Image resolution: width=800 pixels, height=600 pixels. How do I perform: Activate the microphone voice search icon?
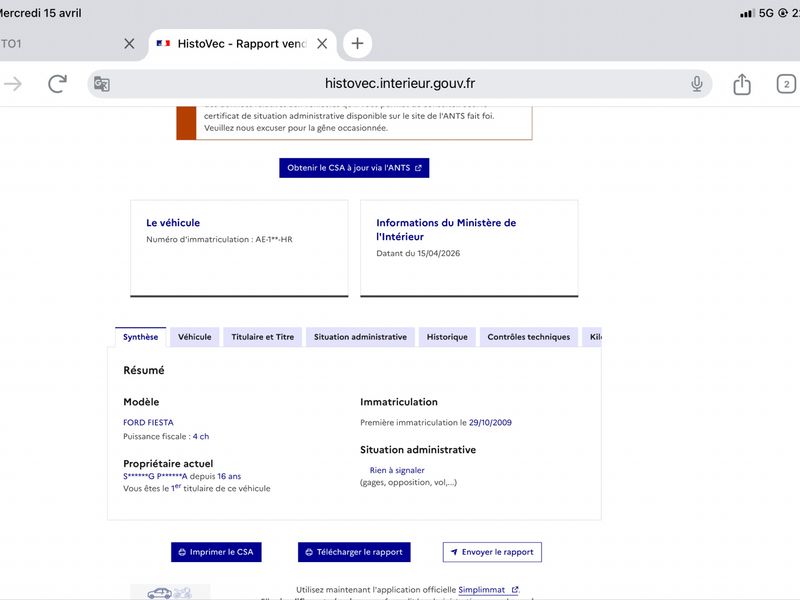[x=696, y=84]
